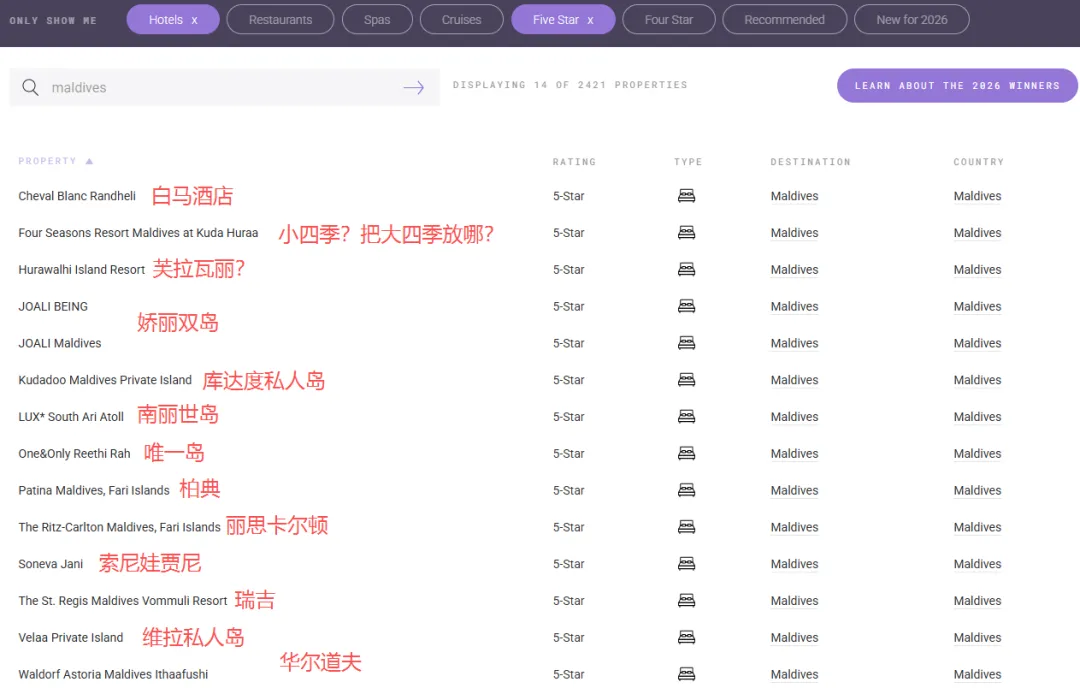Open The St. Regis Maldives Vommuli Resort
Image resolution: width=1080 pixels, height=688 pixels.
[x=123, y=601]
